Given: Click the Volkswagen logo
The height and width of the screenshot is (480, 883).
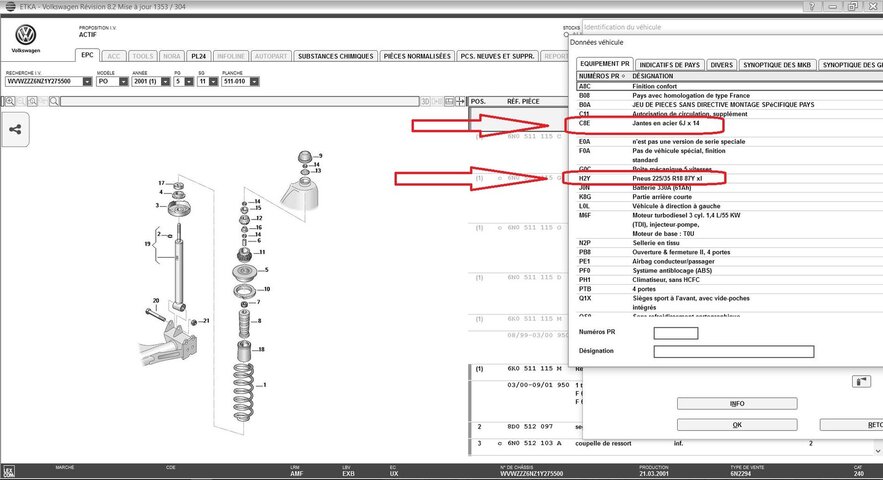Looking at the screenshot, I should click(23, 32).
